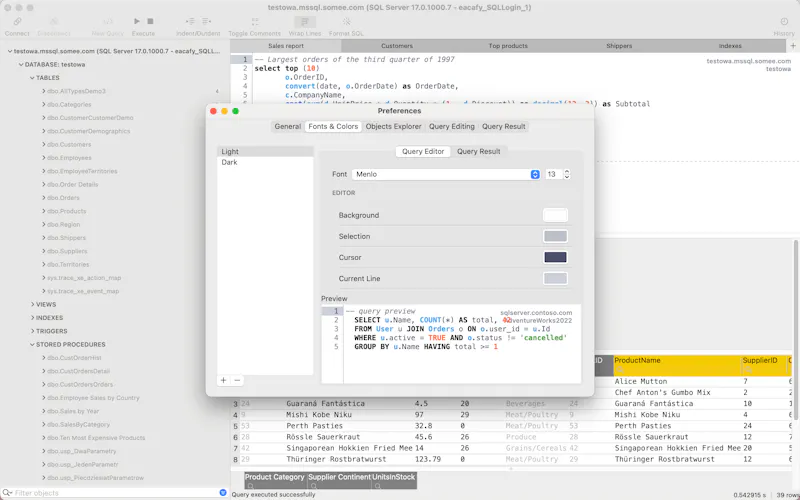Screen dimensions: 800x500
Task: Remove selected theme with minus button
Action: coord(237,380)
